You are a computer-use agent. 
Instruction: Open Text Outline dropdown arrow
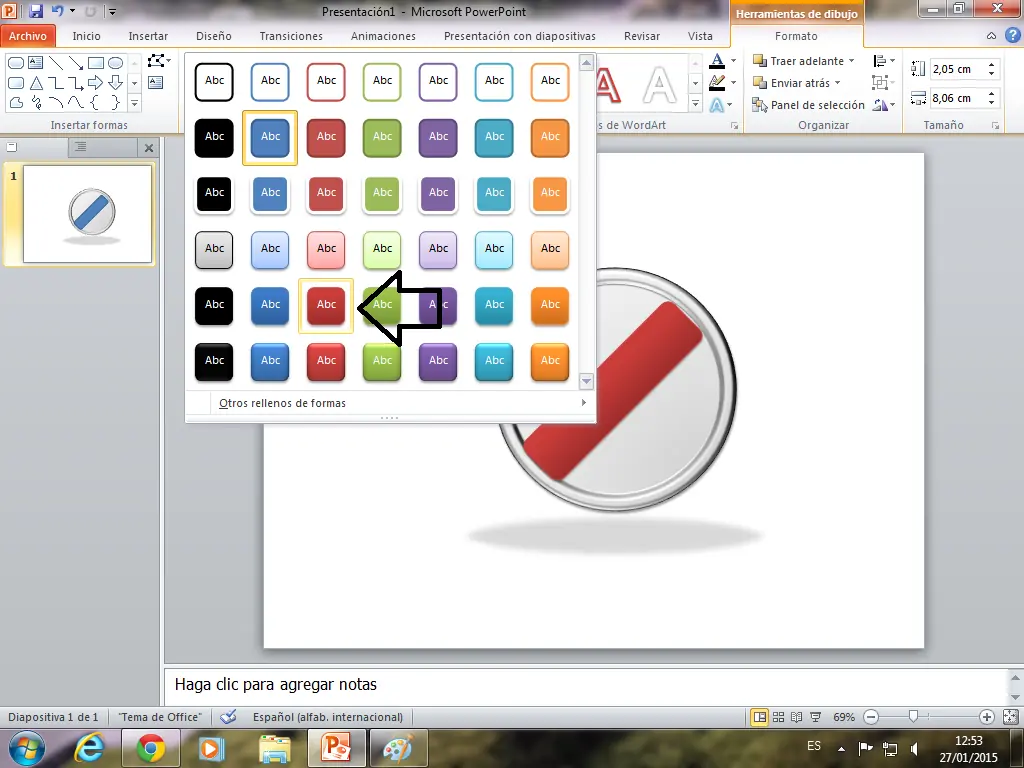734,83
